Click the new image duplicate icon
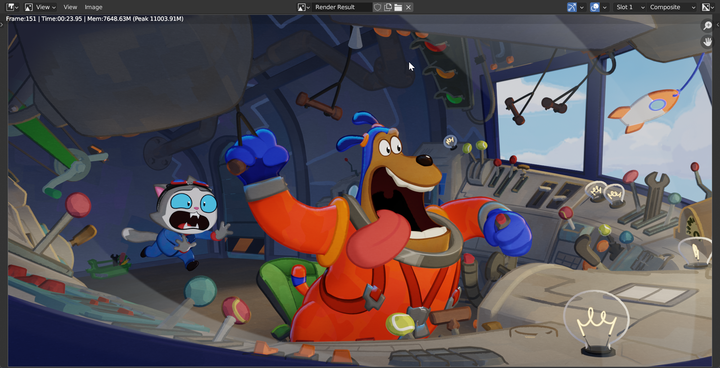Image resolution: width=720 pixels, height=368 pixels. click(x=388, y=7)
